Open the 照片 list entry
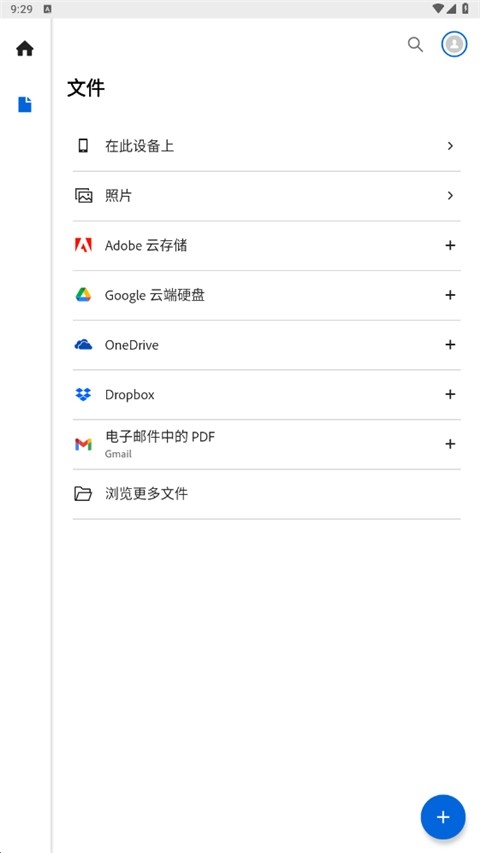480x853 pixels. 267,196
